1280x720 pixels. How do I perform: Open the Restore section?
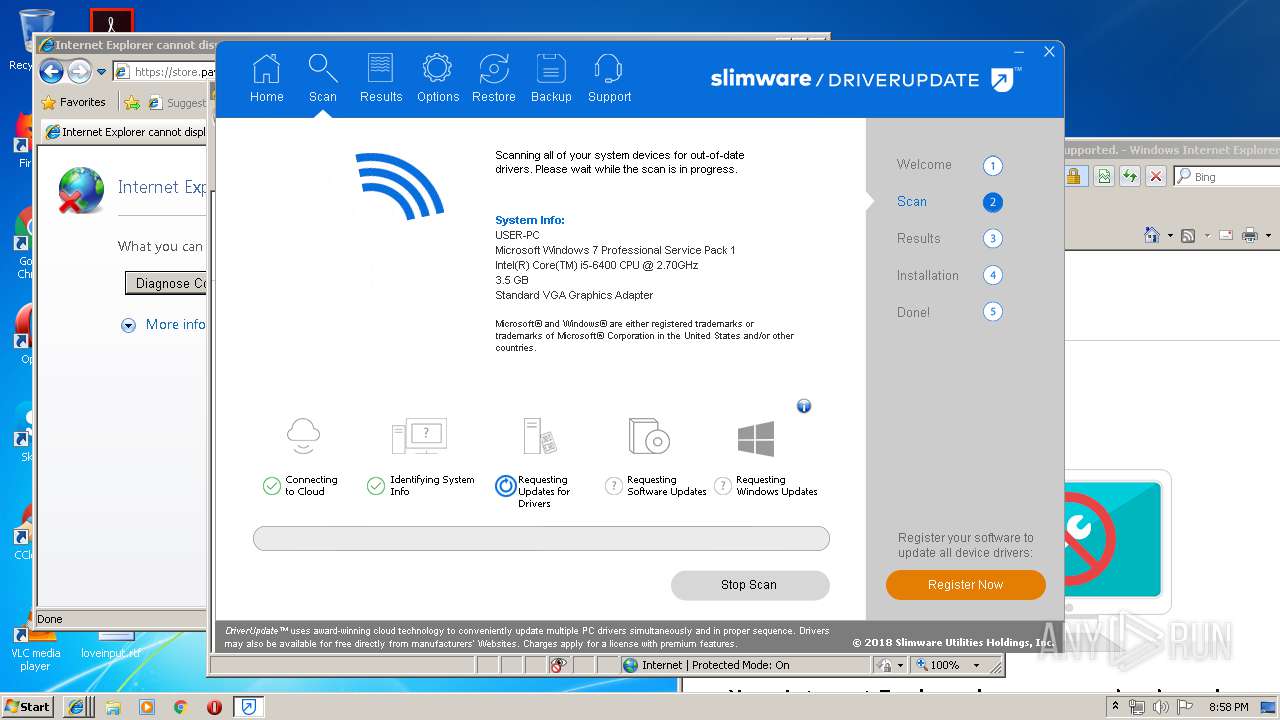click(x=494, y=79)
